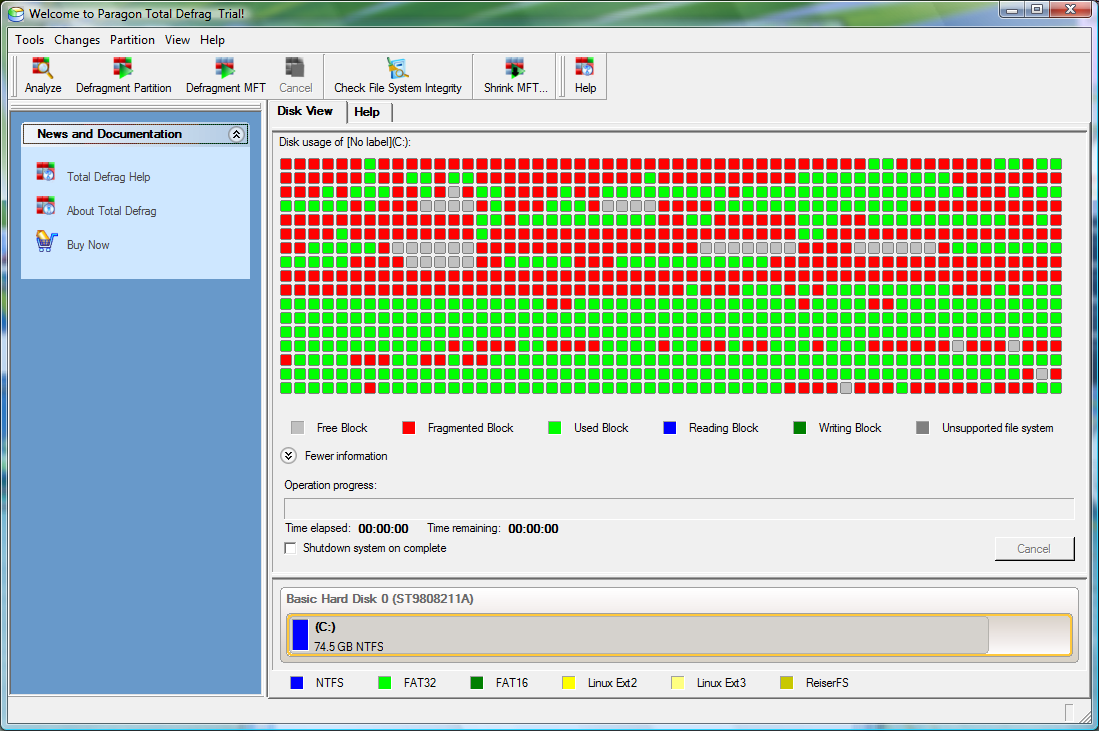Image resolution: width=1099 pixels, height=731 pixels.
Task: Click the Used Block green swatch
Action: [x=554, y=428]
